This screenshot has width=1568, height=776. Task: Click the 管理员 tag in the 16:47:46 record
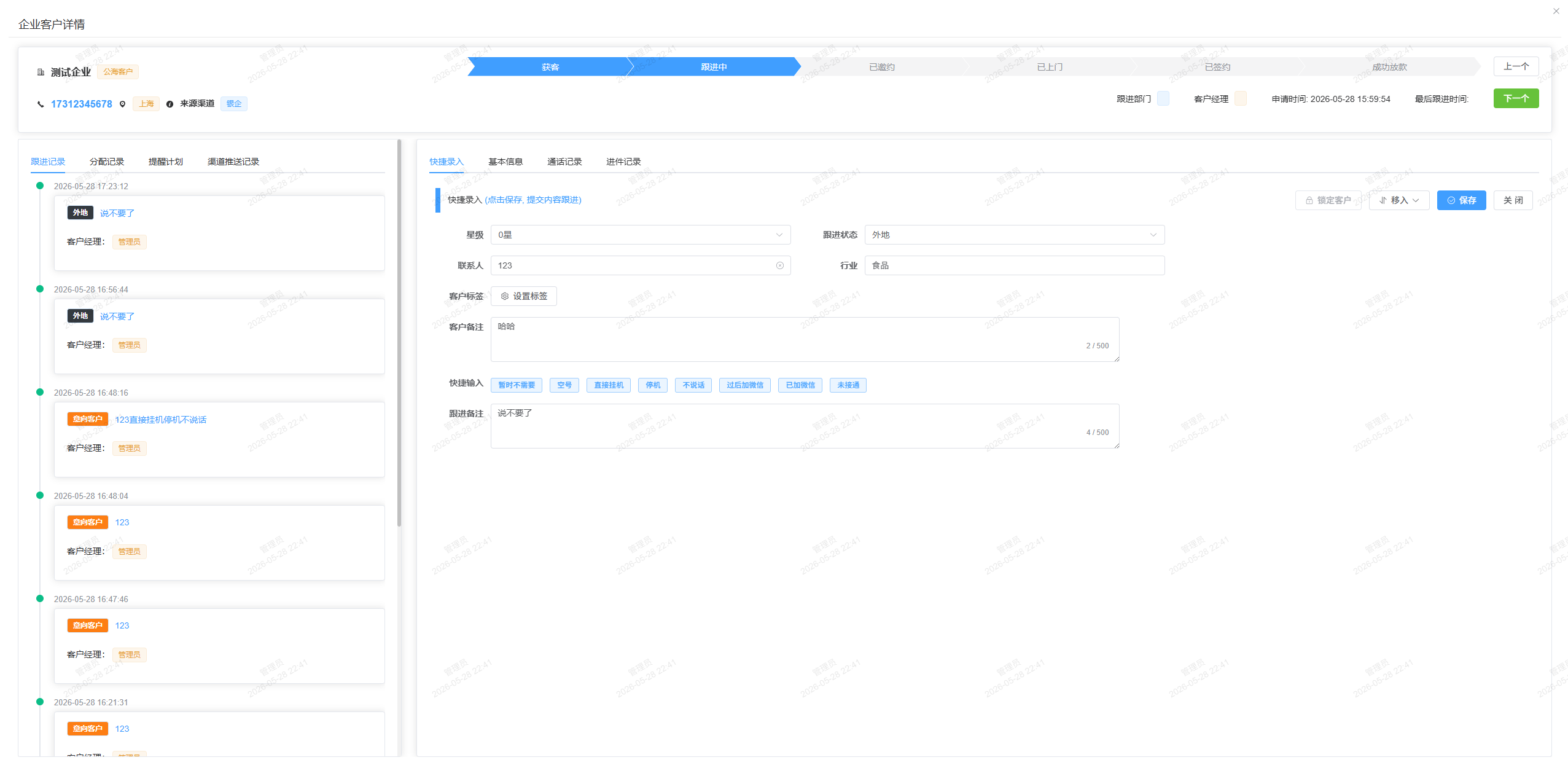(x=129, y=654)
